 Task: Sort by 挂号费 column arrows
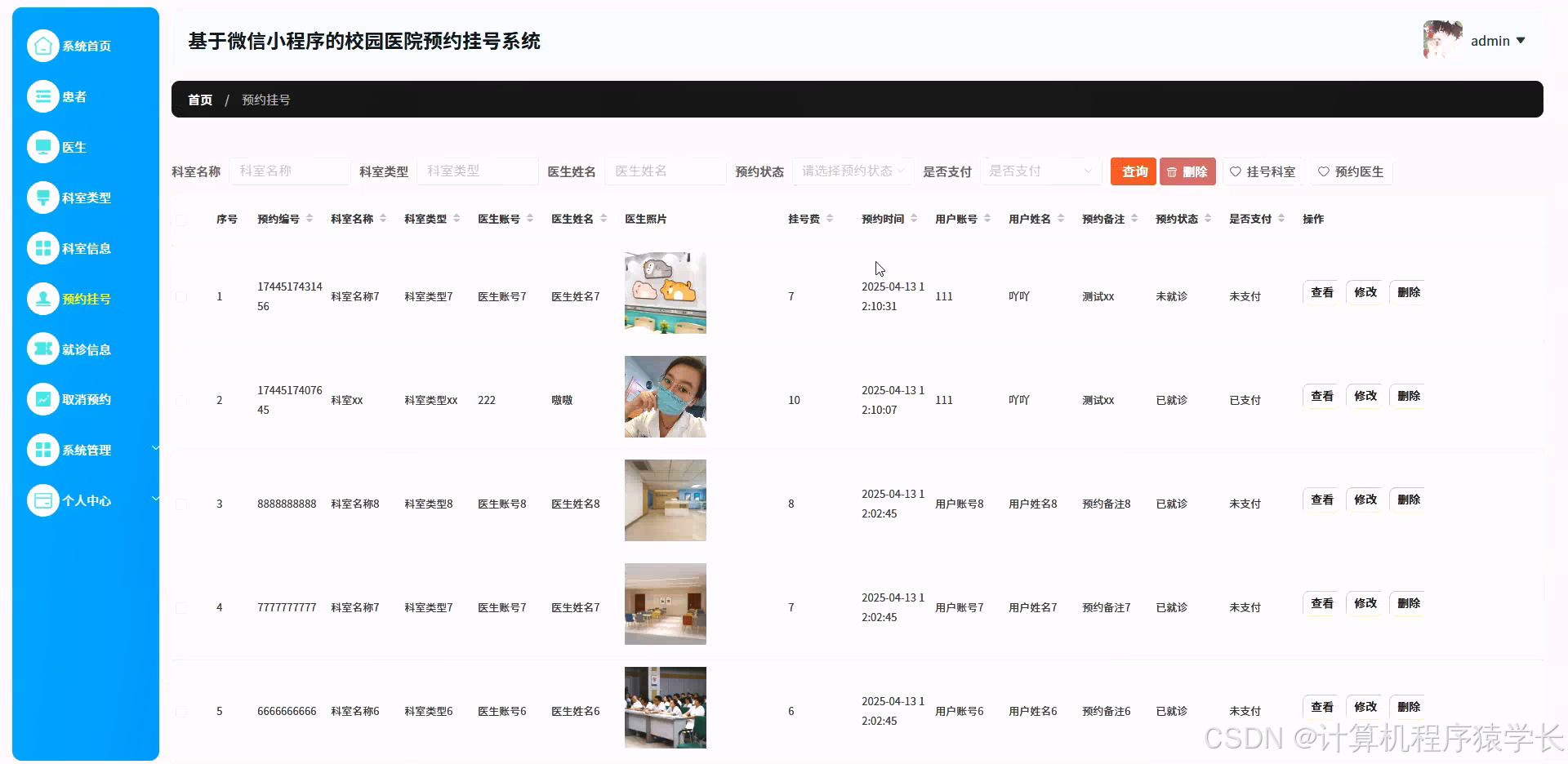click(x=830, y=219)
